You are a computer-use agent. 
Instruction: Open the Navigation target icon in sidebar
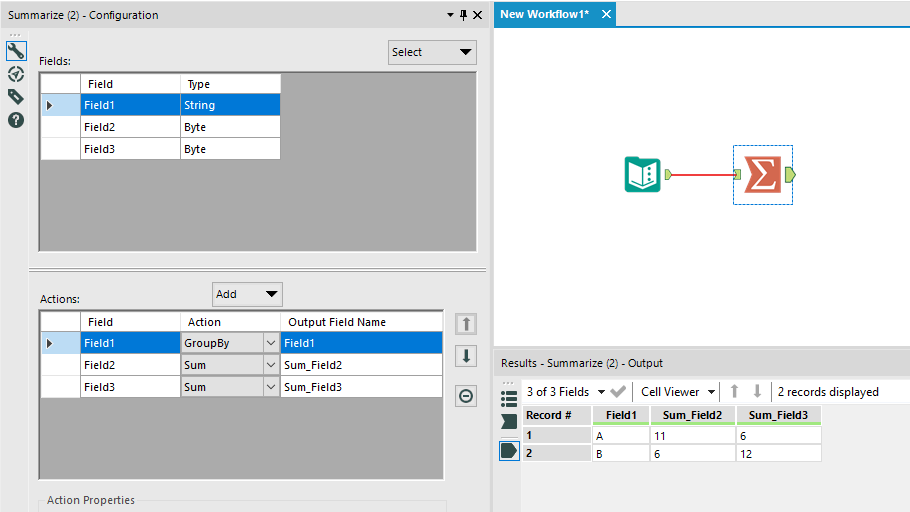click(16, 74)
